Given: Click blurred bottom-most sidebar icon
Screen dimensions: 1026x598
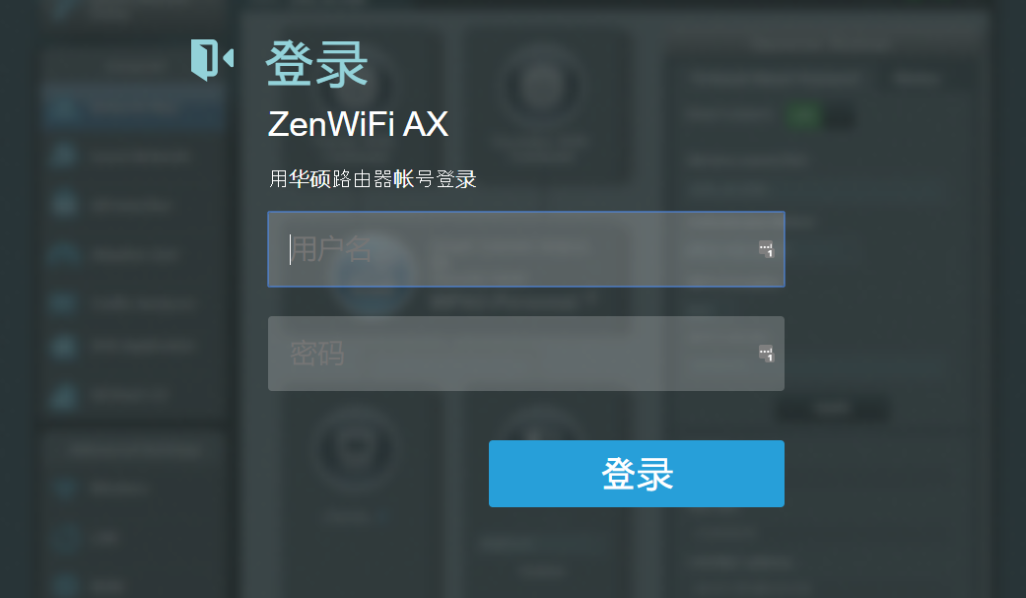Looking at the screenshot, I should pyautogui.click(x=64, y=585).
